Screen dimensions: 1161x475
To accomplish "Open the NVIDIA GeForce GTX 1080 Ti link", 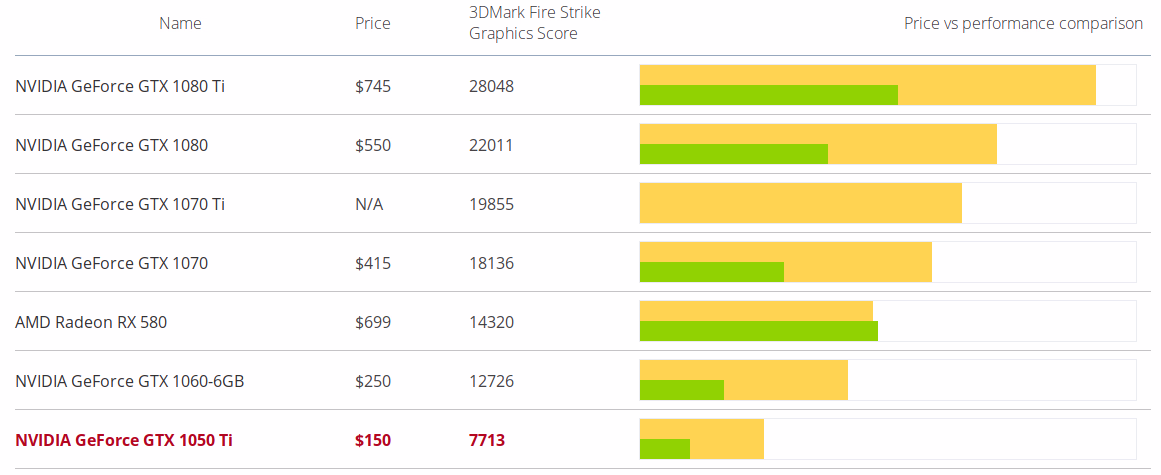I will pos(120,86).
